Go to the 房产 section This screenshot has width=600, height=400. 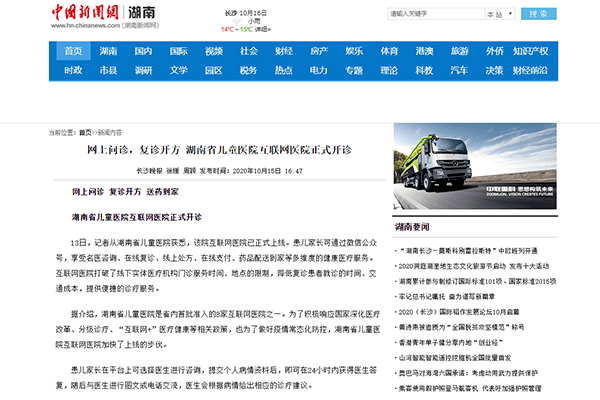click(x=319, y=51)
